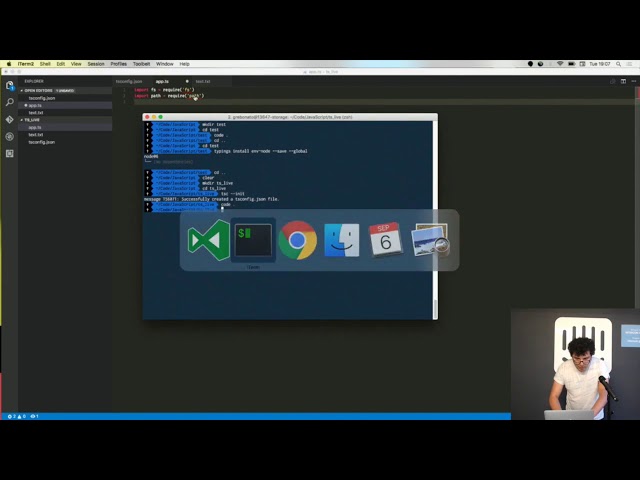640x480 pixels.
Task: Open the iTerm2 application menu
Action: [x=26, y=64]
